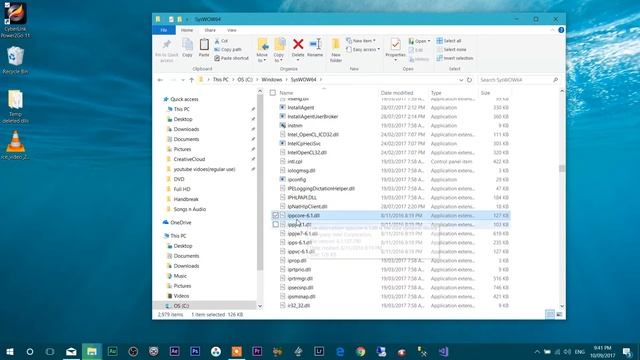Image resolution: width=640 pixels, height=360 pixels.
Task: Click the Refresh button beside address bar
Action: pos(469,80)
